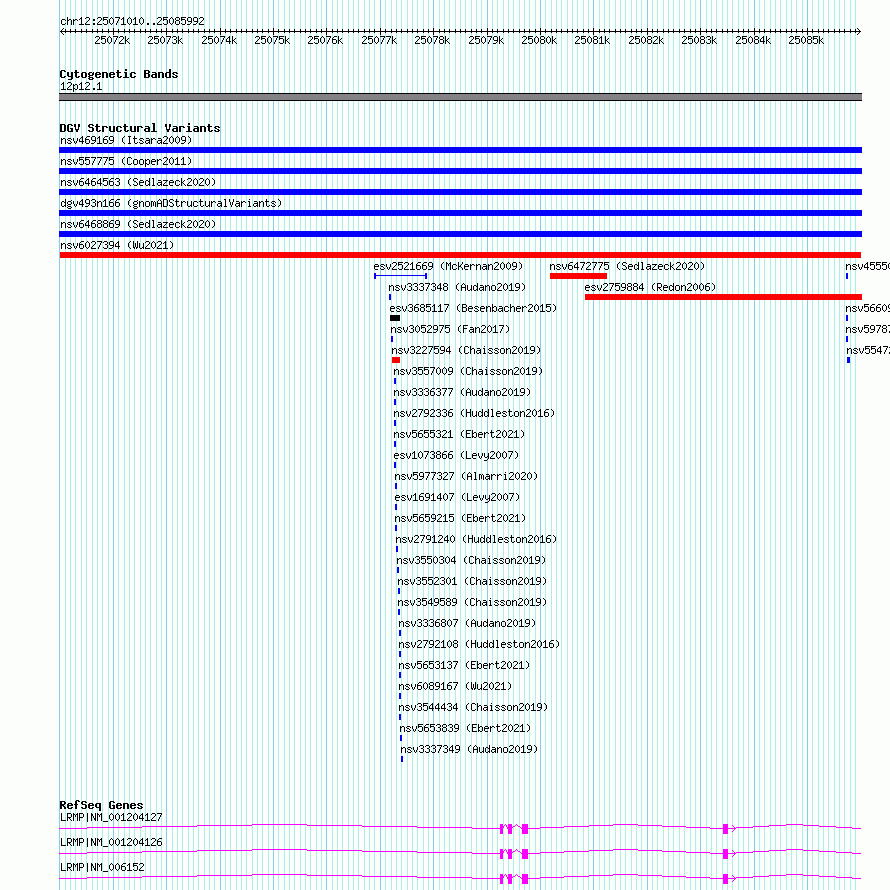
Task: Click the esv2759884 (Redon2006) label
Action: click(650, 287)
